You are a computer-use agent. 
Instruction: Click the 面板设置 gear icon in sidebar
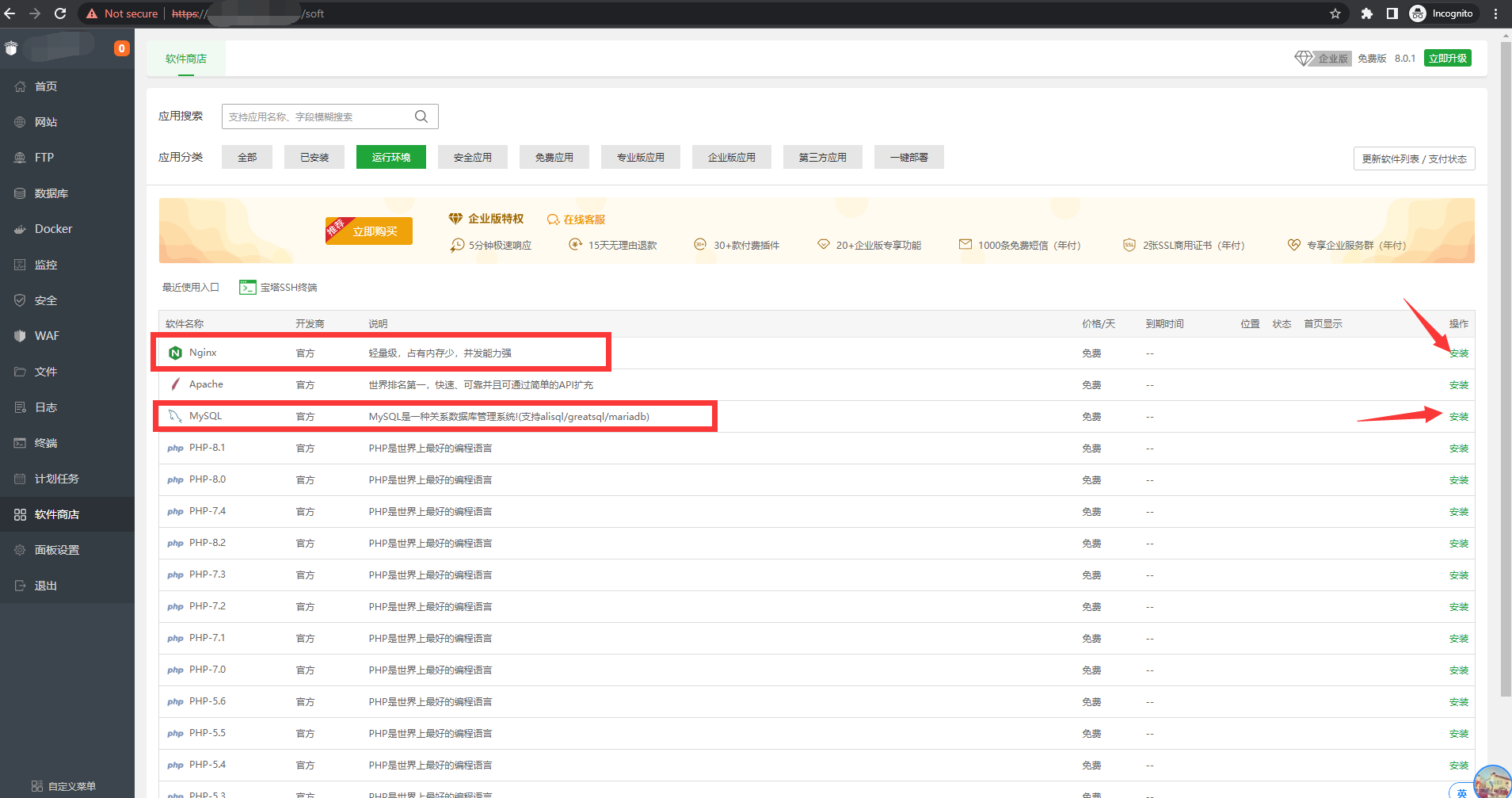[x=20, y=550]
